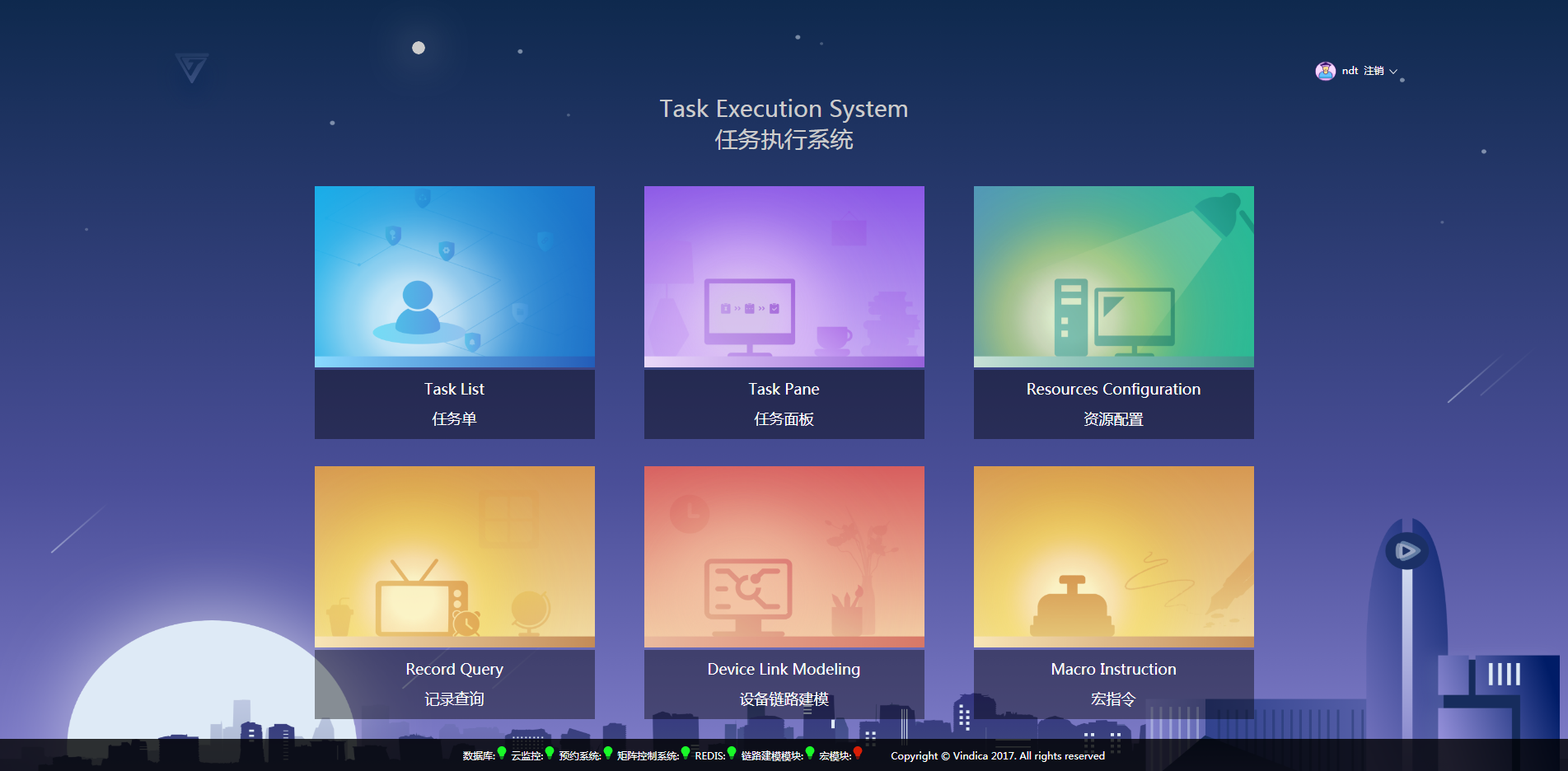Image resolution: width=1568 pixels, height=771 pixels.
Task: Open the Task List tile image
Action: click(454, 277)
